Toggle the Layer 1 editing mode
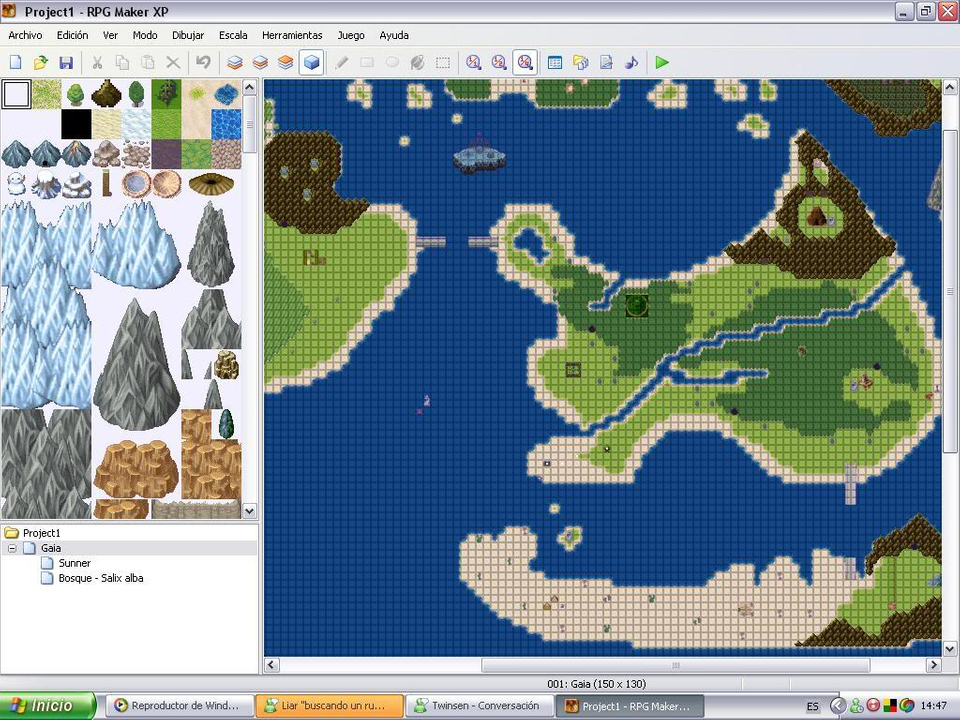Image resolution: width=960 pixels, height=720 pixels. click(x=235, y=62)
